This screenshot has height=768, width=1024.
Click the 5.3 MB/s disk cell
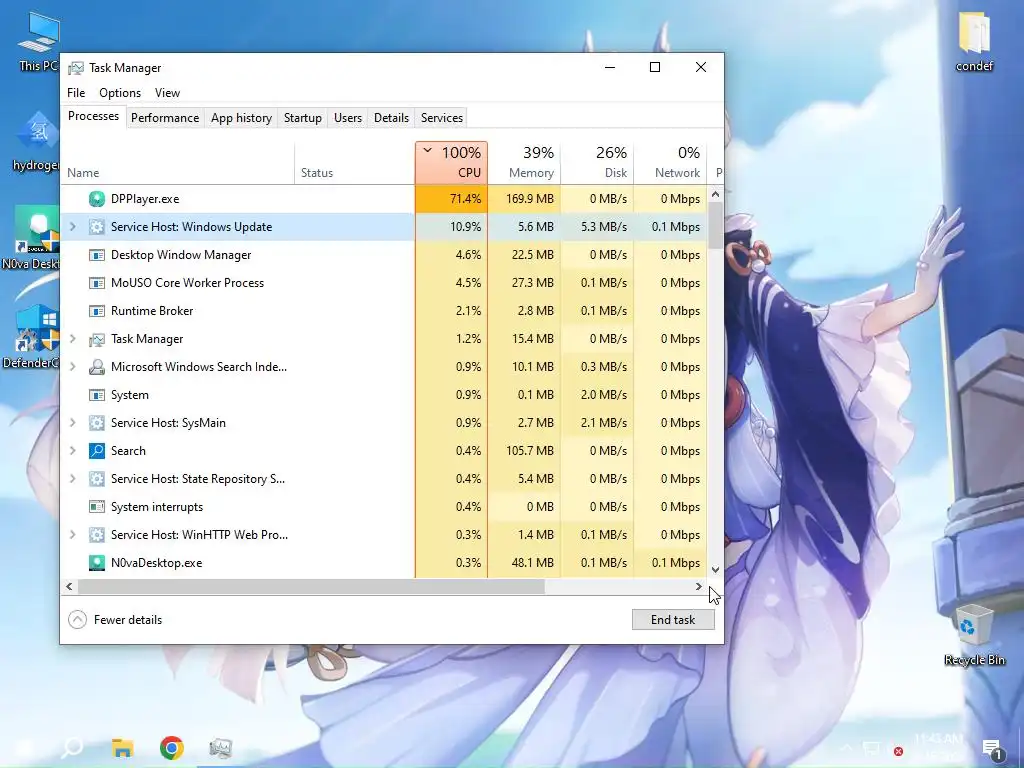pyautogui.click(x=597, y=227)
